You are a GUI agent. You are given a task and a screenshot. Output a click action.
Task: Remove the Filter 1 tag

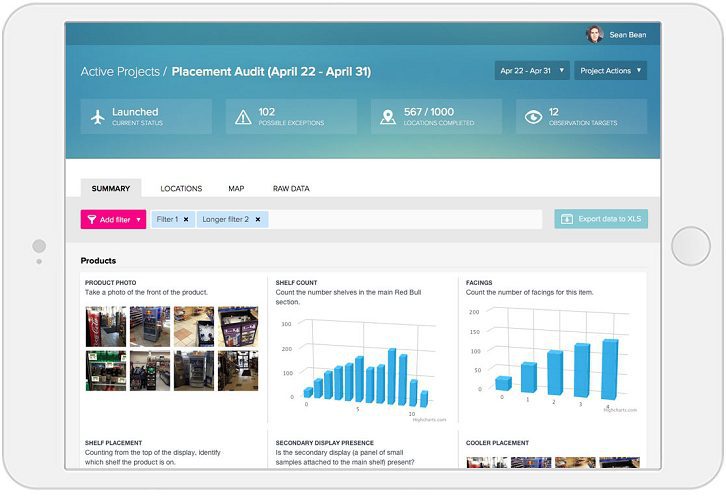(x=186, y=219)
